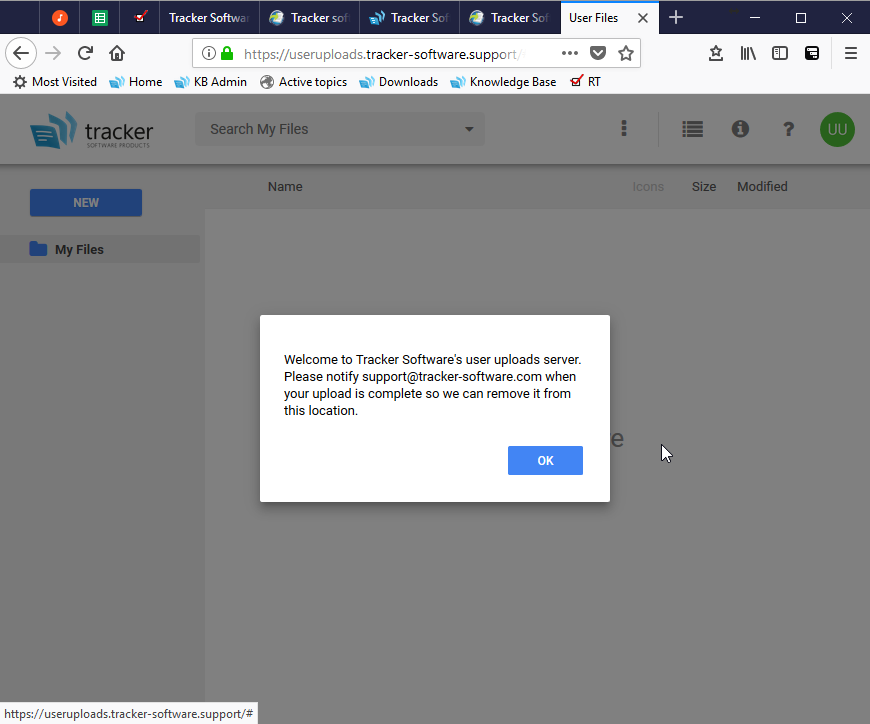Screen dimensions: 870x724
Task: Click the dark card toolbar icon next to sidebars
Action: click(x=812, y=53)
